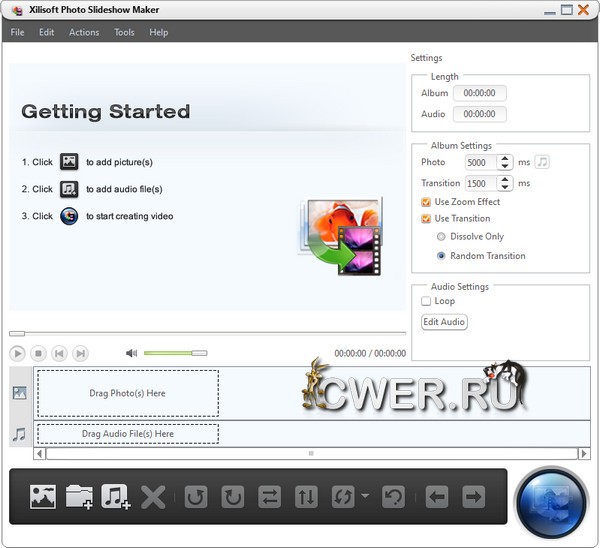The height and width of the screenshot is (548, 600).
Task: Select the Dissolve Only radio option
Action: tap(442, 237)
